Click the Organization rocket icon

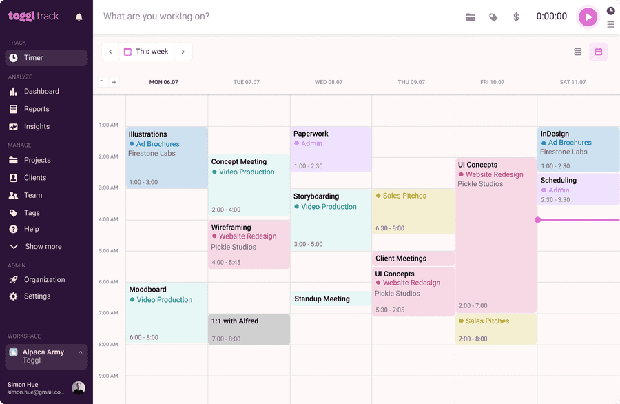pyautogui.click(x=13, y=279)
